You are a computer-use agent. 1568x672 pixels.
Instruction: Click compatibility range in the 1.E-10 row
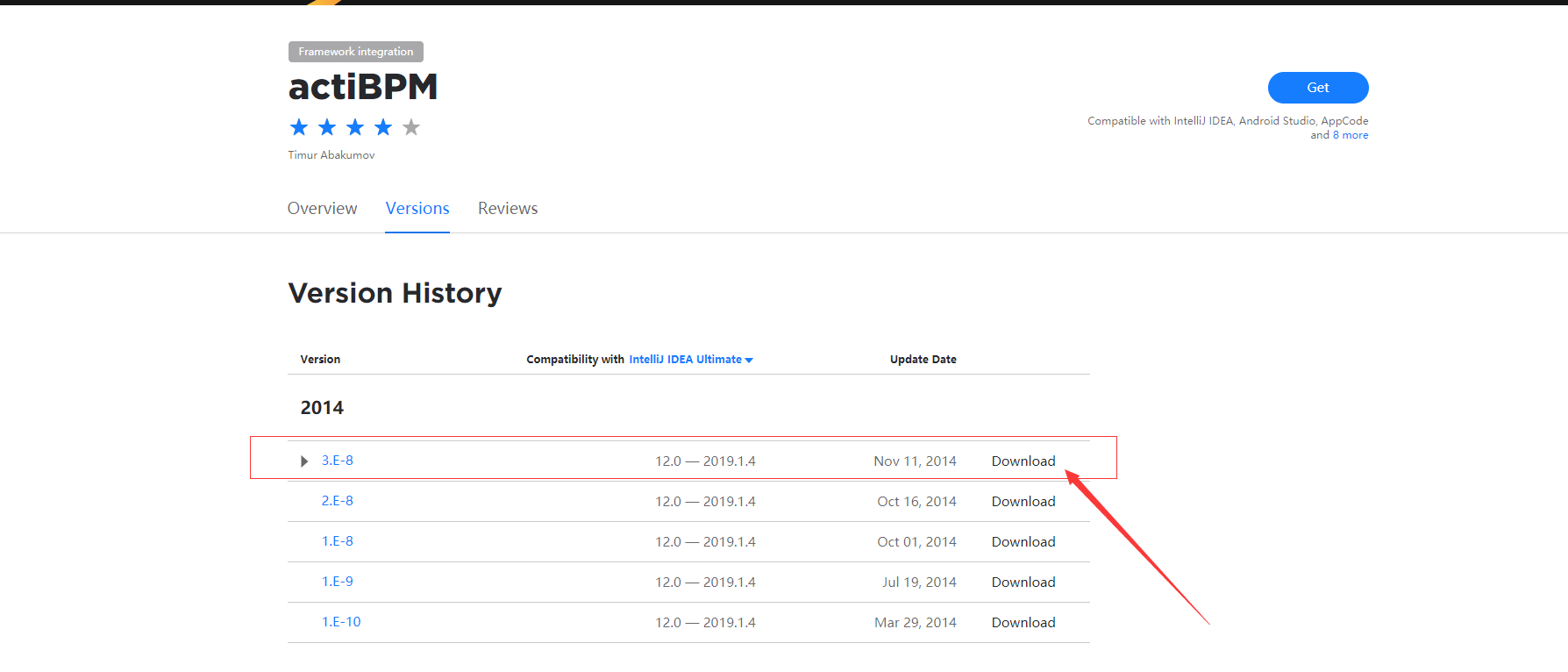pos(705,623)
